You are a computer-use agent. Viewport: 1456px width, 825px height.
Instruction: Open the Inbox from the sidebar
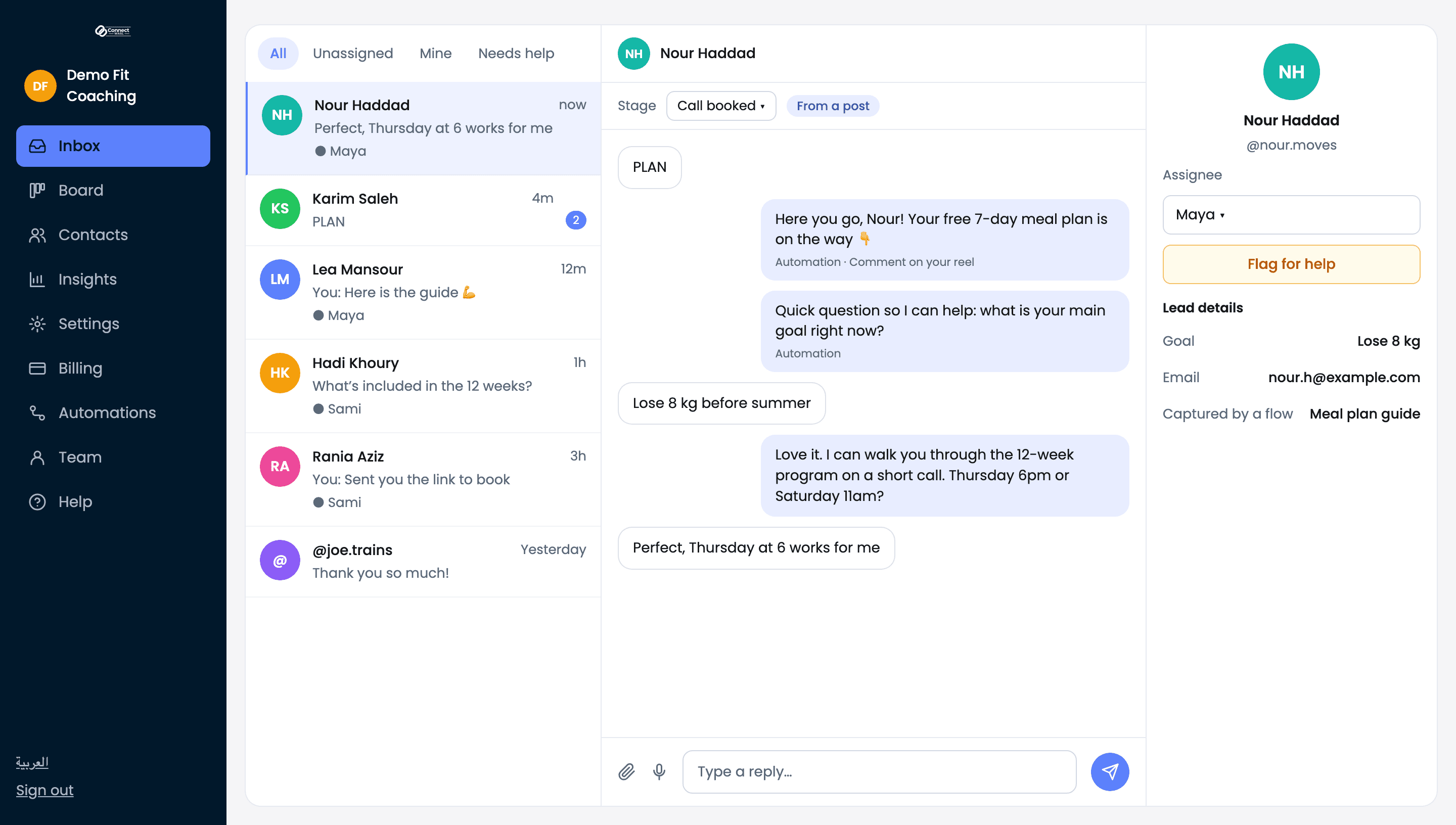(x=113, y=146)
